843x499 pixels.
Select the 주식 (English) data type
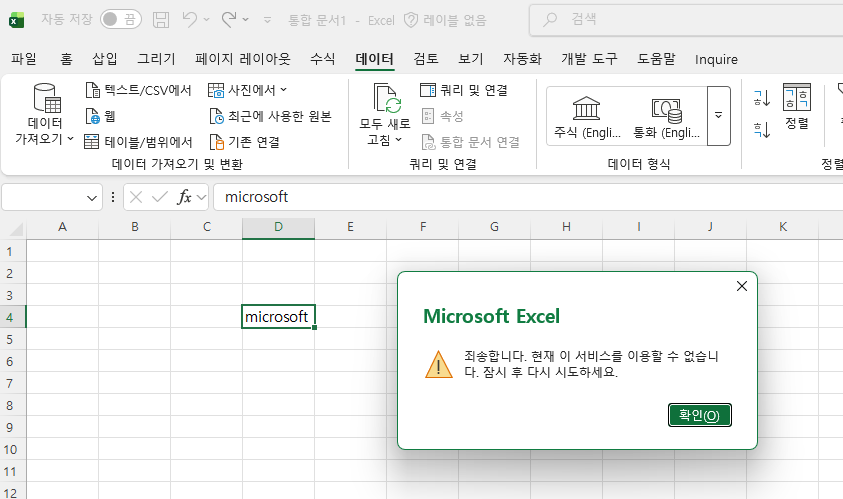tap(587, 117)
